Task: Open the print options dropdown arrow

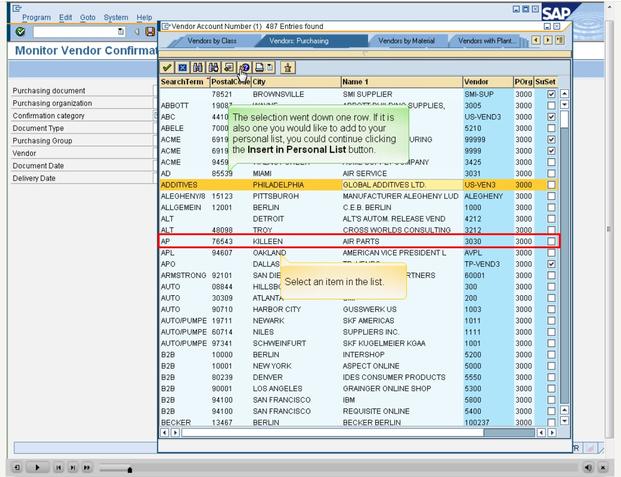Action: click(270, 68)
